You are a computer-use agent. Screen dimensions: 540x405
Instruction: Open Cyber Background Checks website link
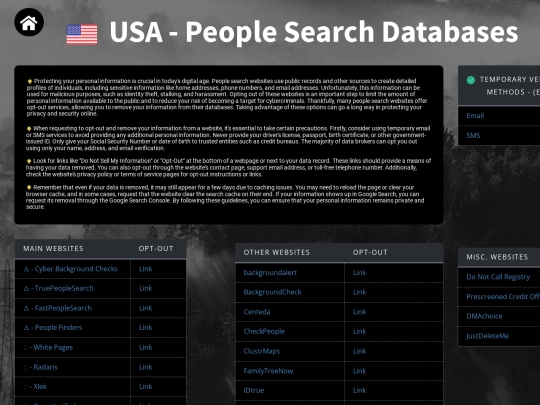76,269
